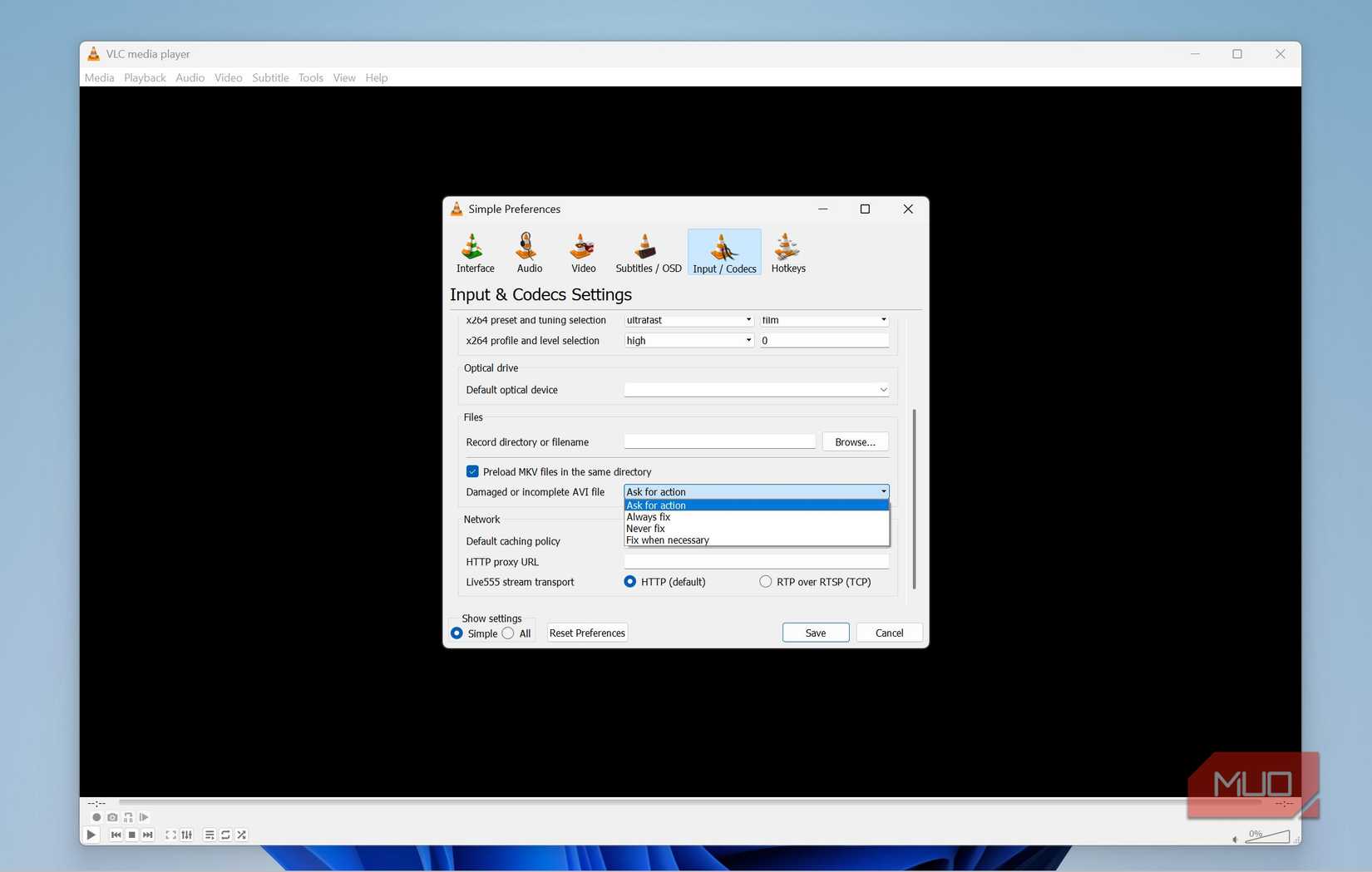
Task: Click the Record button
Action: (x=96, y=817)
